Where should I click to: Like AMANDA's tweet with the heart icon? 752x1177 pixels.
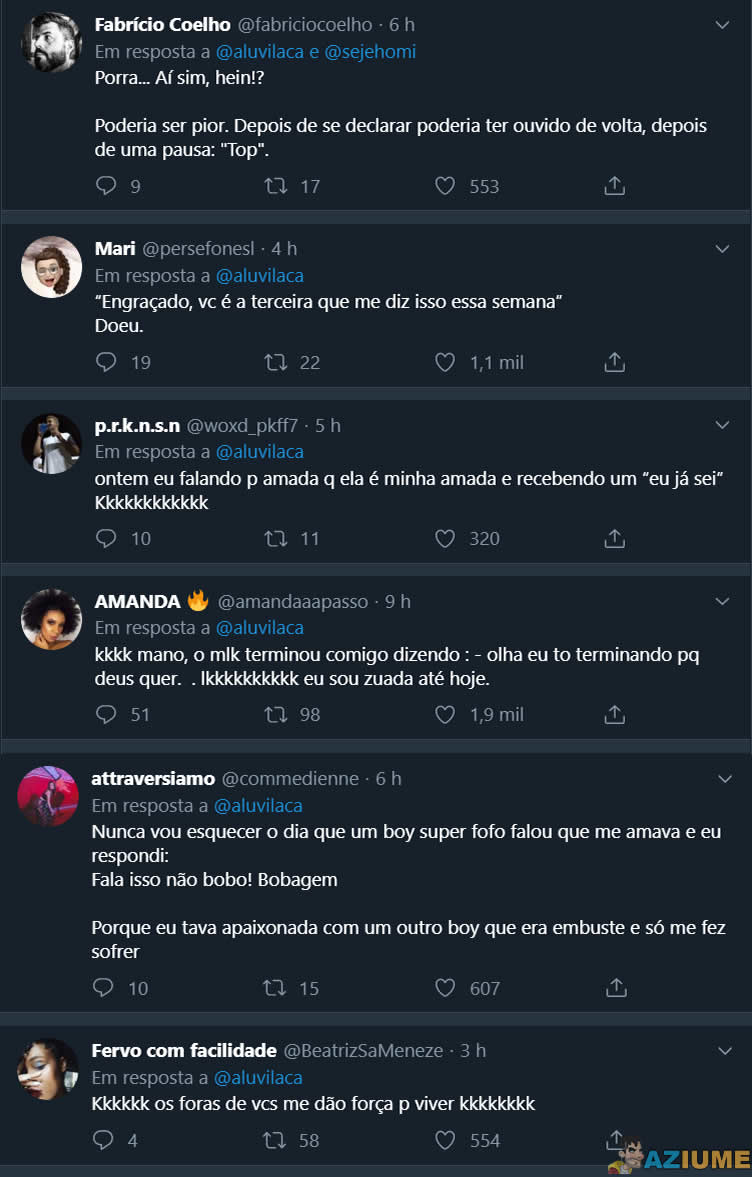[x=445, y=714]
